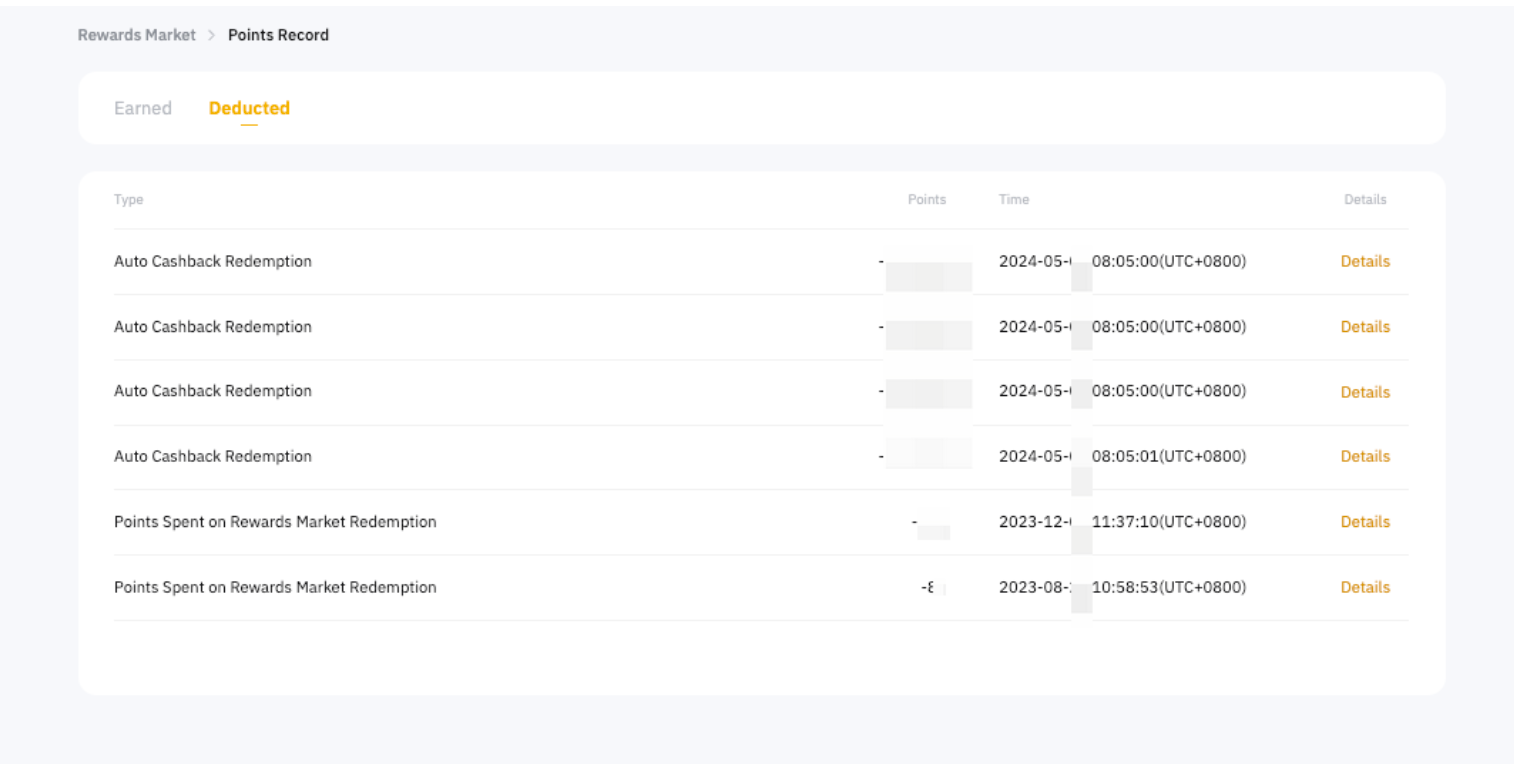Click the Points Record breadcrumb label
Image resolution: width=1514 pixels, height=764 pixels.
click(x=278, y=35)
